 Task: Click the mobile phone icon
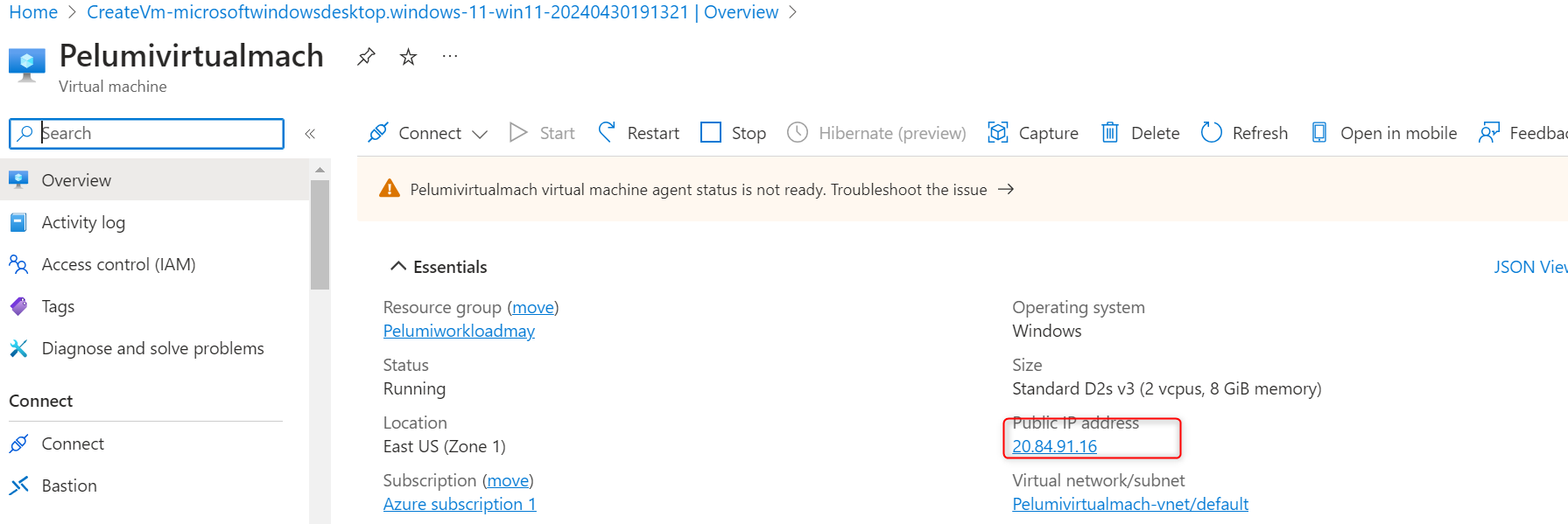tap(1319, 132)
